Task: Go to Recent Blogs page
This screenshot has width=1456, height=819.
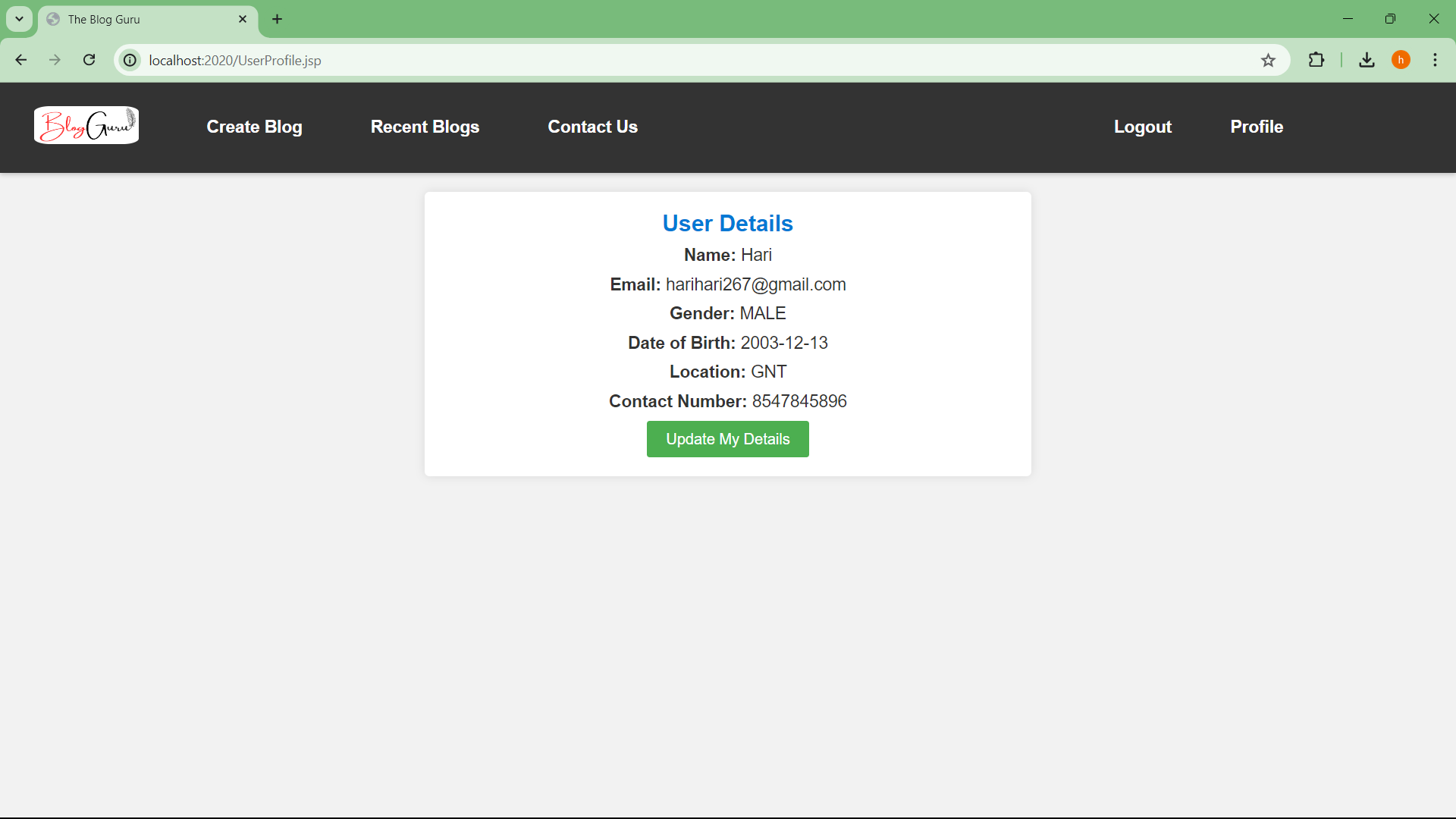Action: pyautogui.click(x=425, y=127)
